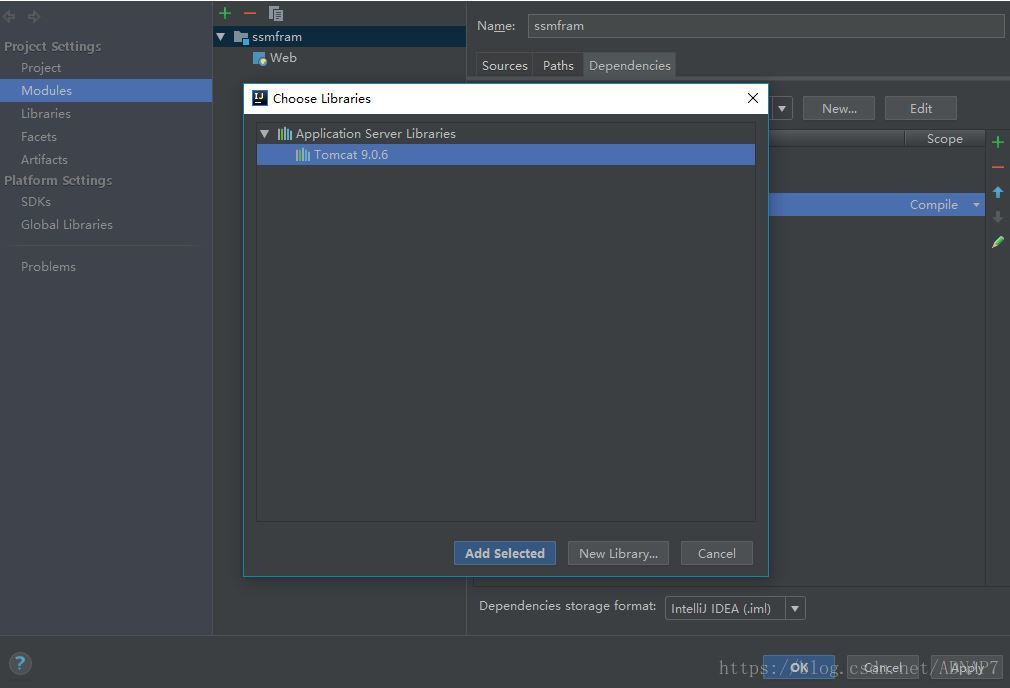Click the red remove module minus icon
1010x688 pixels.
(250, 13)
